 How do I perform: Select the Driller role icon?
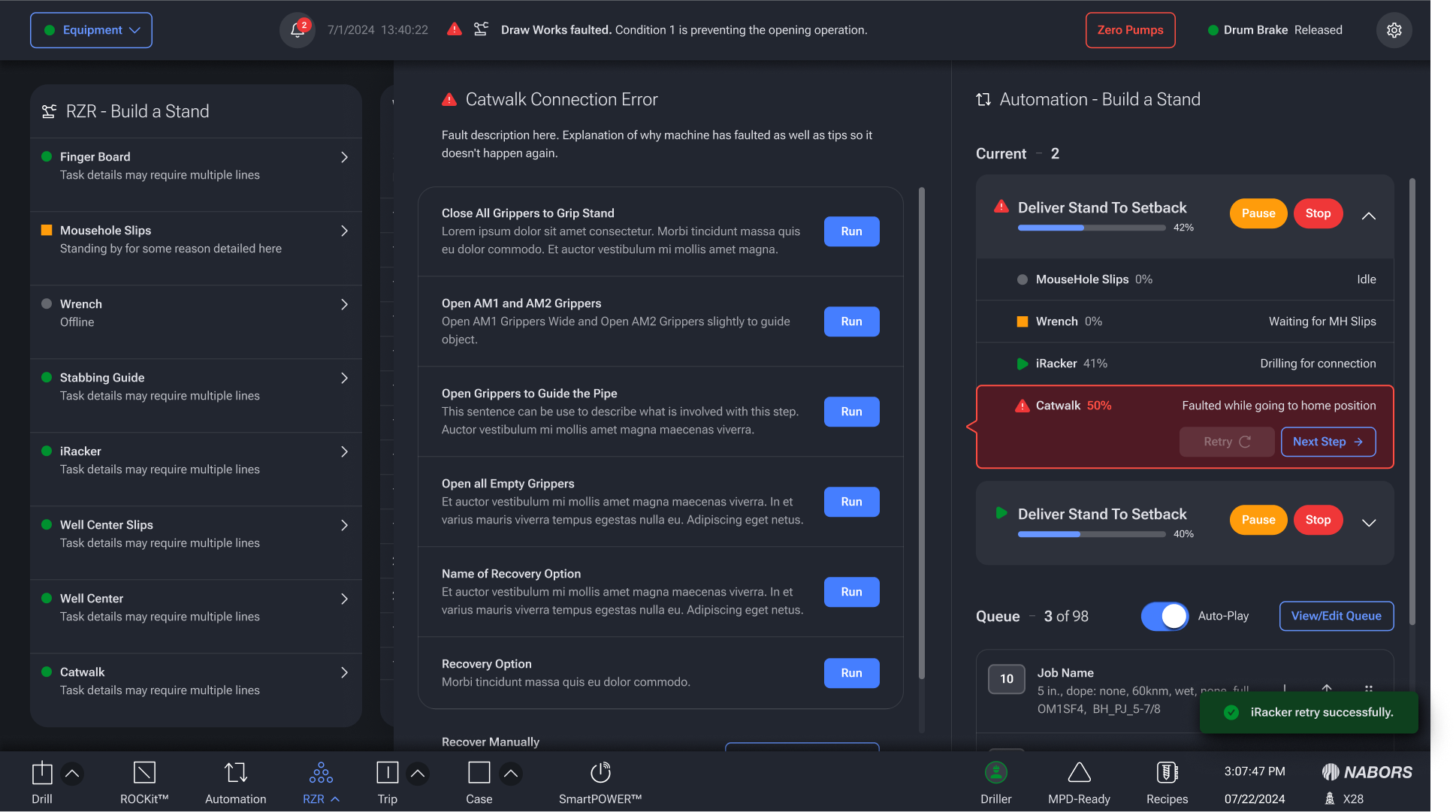(995, 773)
